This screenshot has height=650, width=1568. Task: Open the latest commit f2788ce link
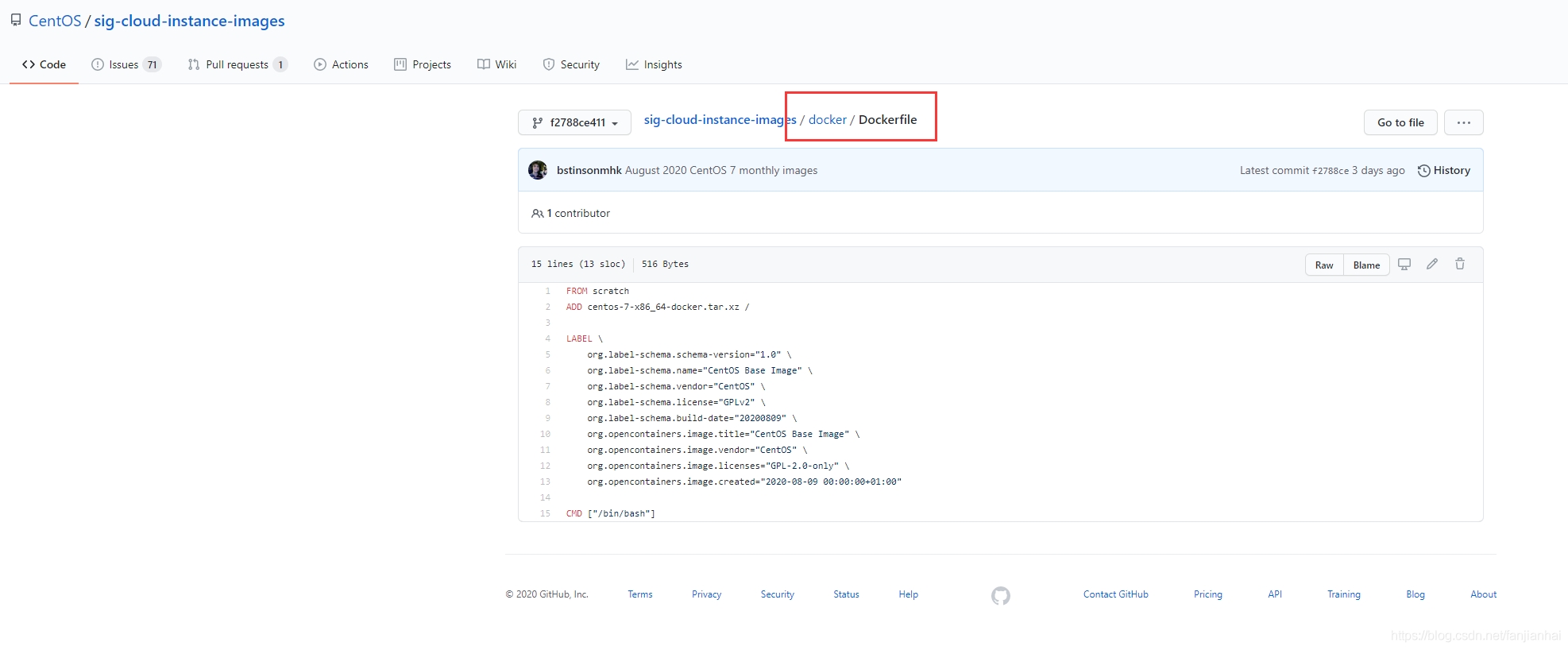1330,171
